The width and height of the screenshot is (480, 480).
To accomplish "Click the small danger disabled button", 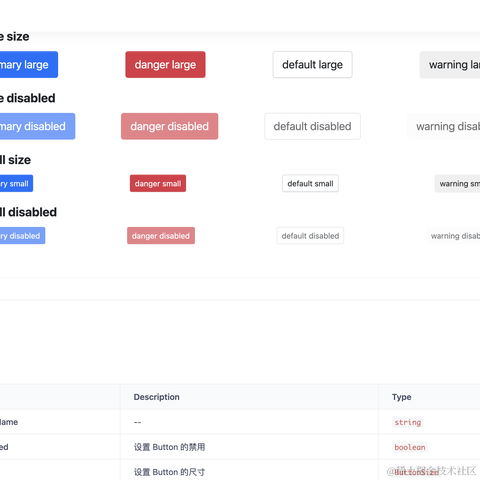I will point(161,236).
